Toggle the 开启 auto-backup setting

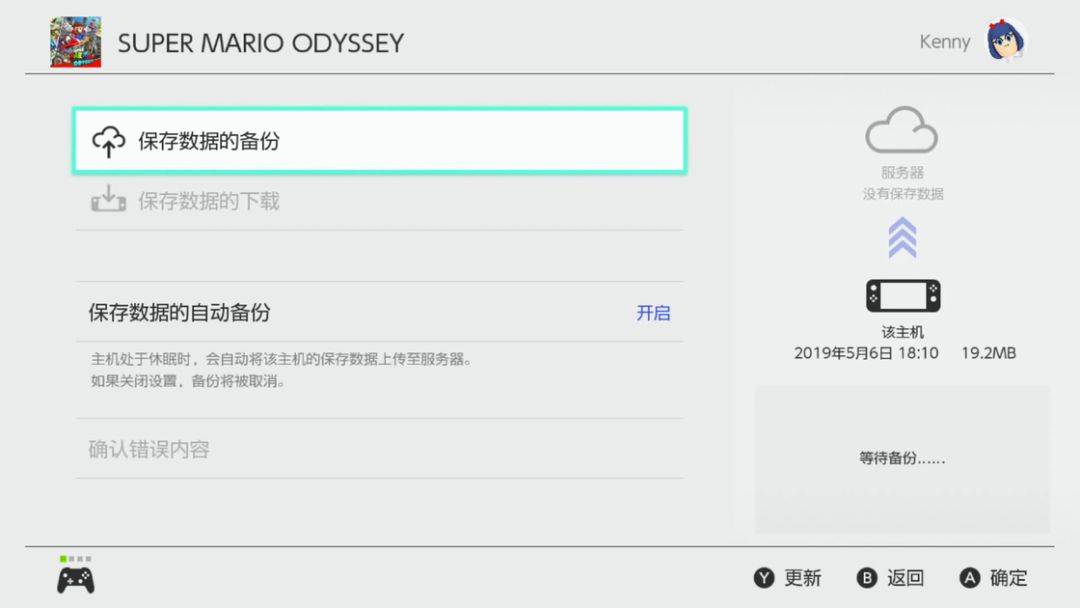(653, 313)
